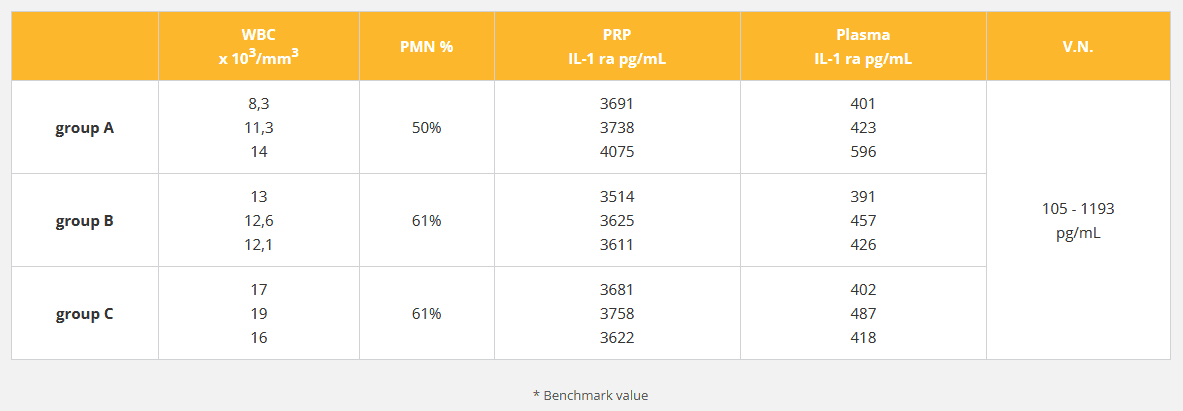This screenshot has width=1183, height=411.
Task: Select the PRP value 4075
Action: click(617, 152)
